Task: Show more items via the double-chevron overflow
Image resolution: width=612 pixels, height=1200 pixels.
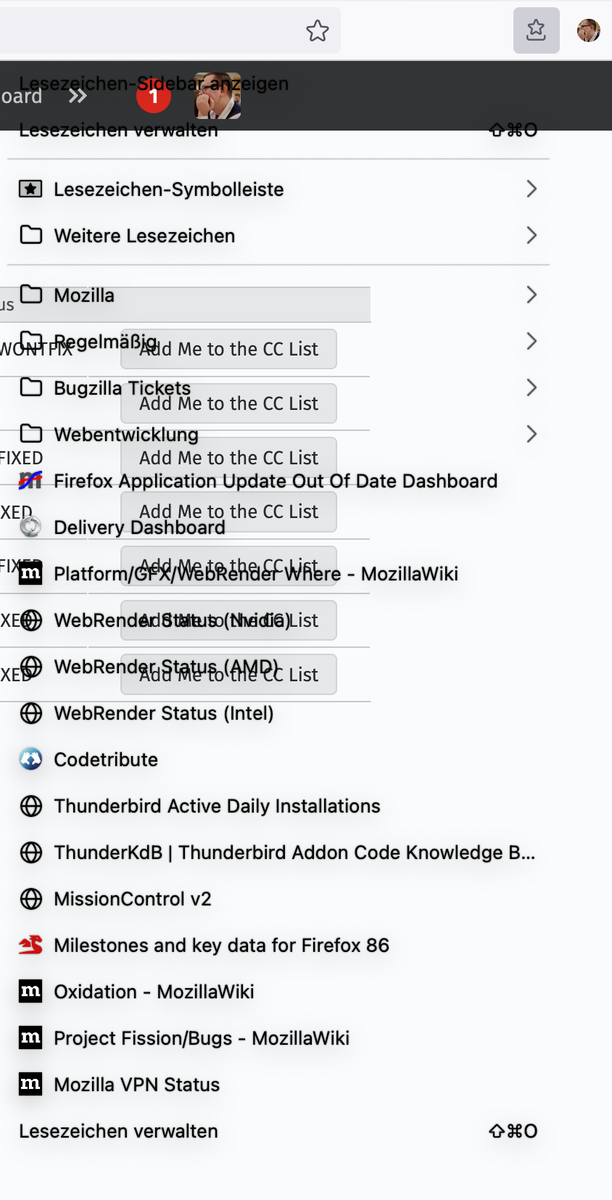Action: 78,96
